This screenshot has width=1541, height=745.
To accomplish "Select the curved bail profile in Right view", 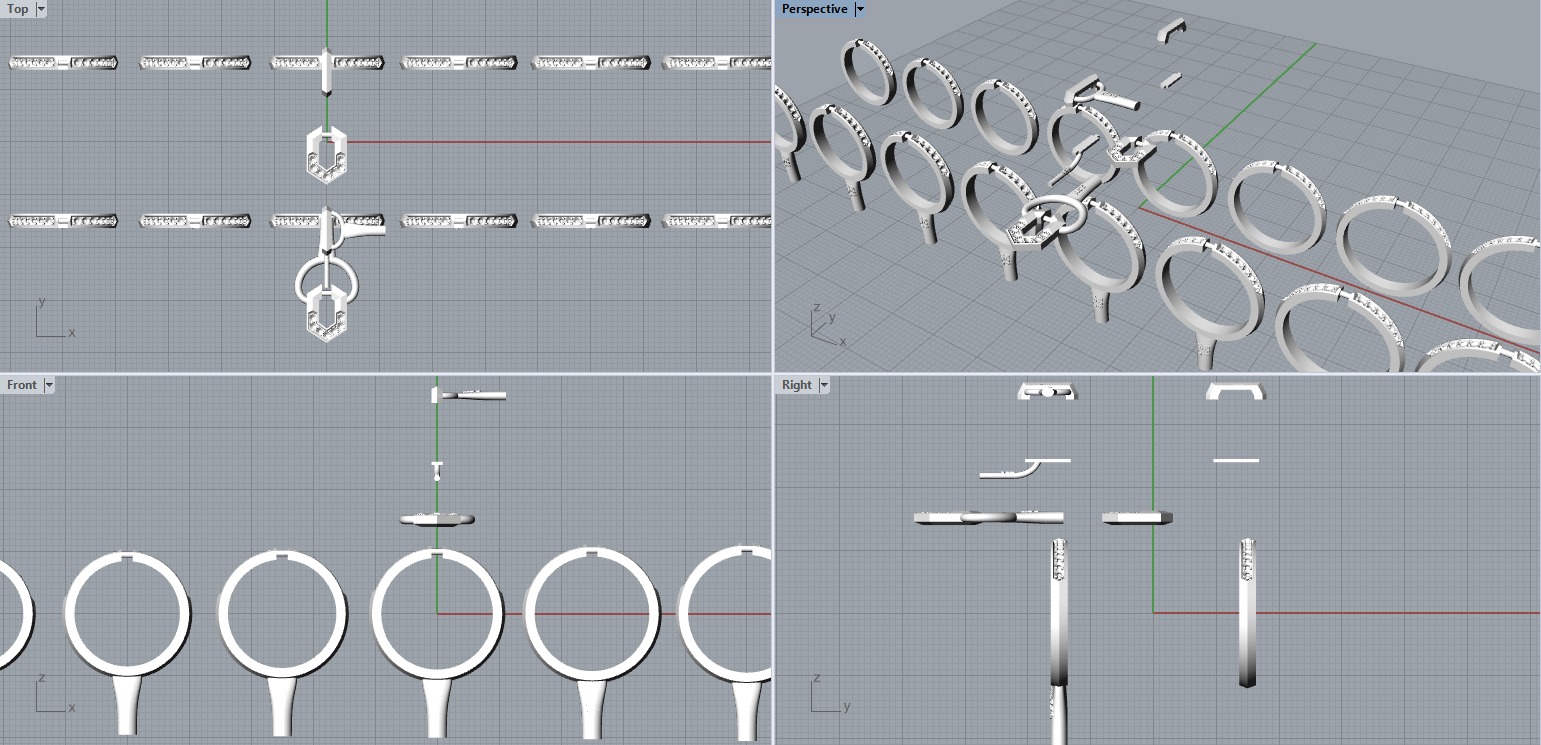I will (1024, 468).
